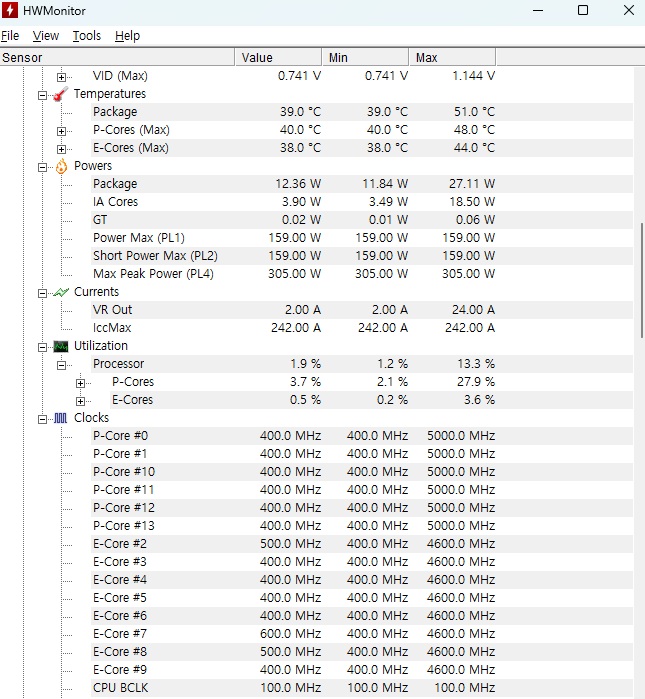Select the P-Core #11 clock row
The height and width of the screenshot is (699, 645).
click(362, 490)
